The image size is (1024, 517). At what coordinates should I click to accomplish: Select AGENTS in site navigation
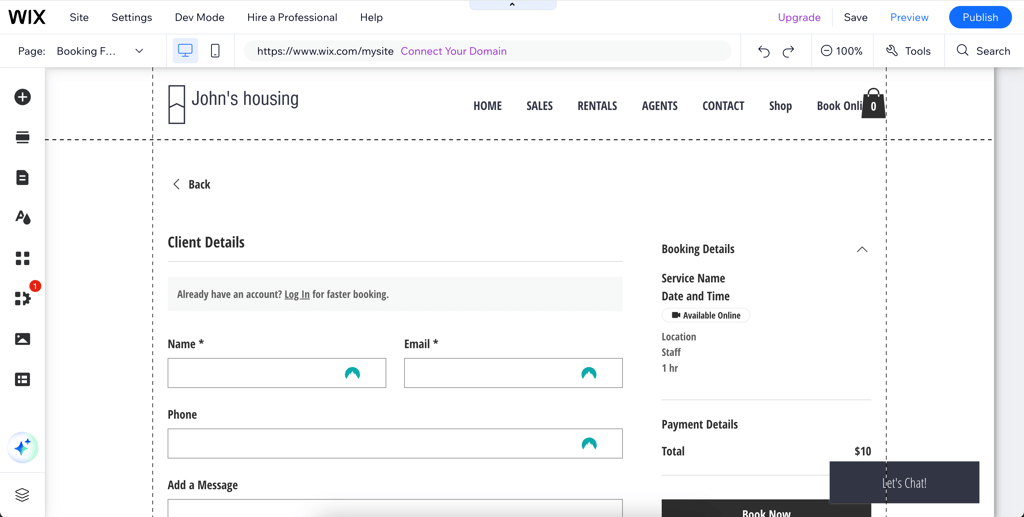coord(660,106)
